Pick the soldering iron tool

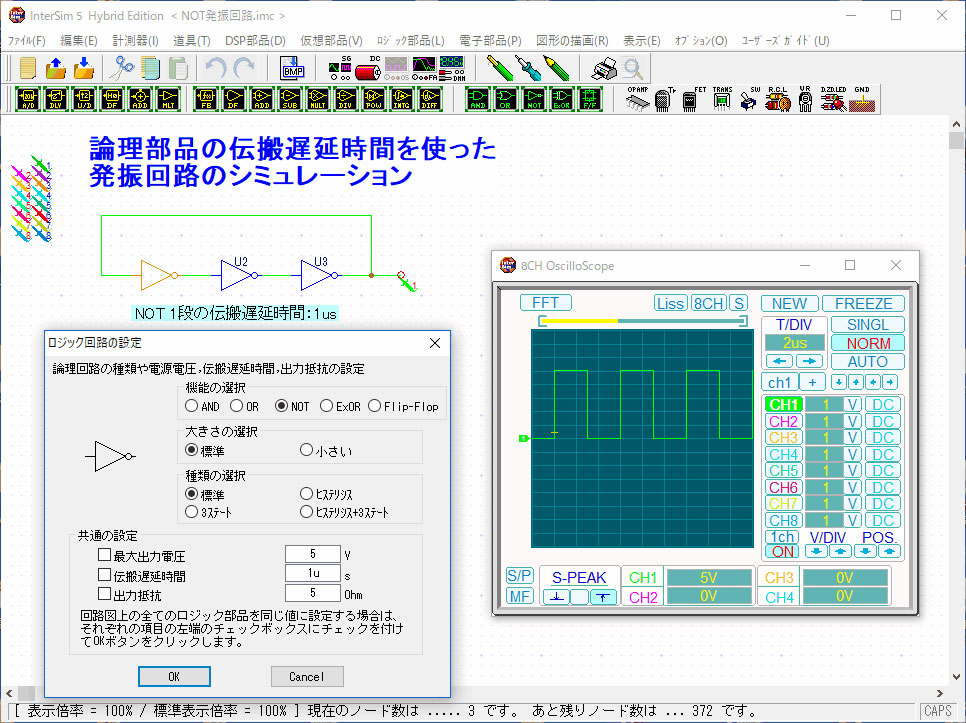528,68
